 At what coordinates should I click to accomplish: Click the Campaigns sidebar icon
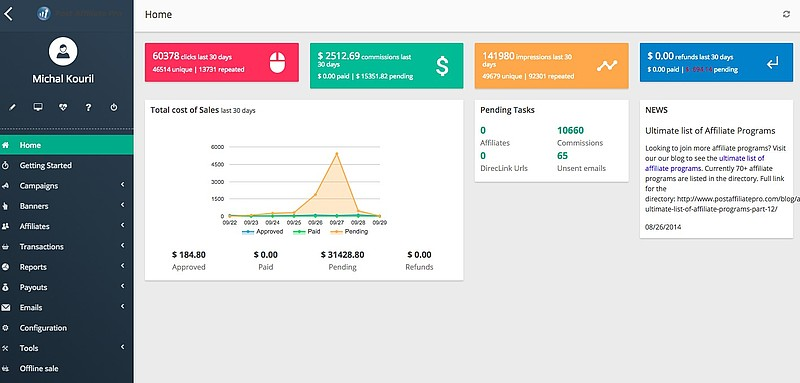pos(5,186)
